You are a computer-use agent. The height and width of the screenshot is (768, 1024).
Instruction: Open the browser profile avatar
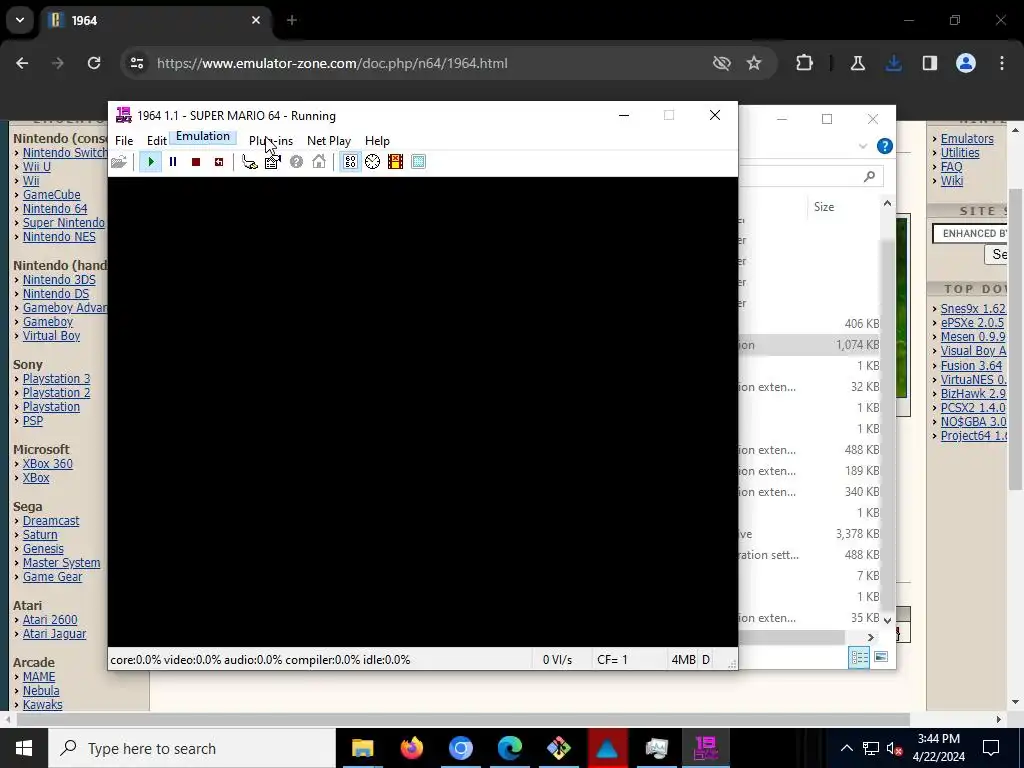pyautogui.click(x=966, y=63)
